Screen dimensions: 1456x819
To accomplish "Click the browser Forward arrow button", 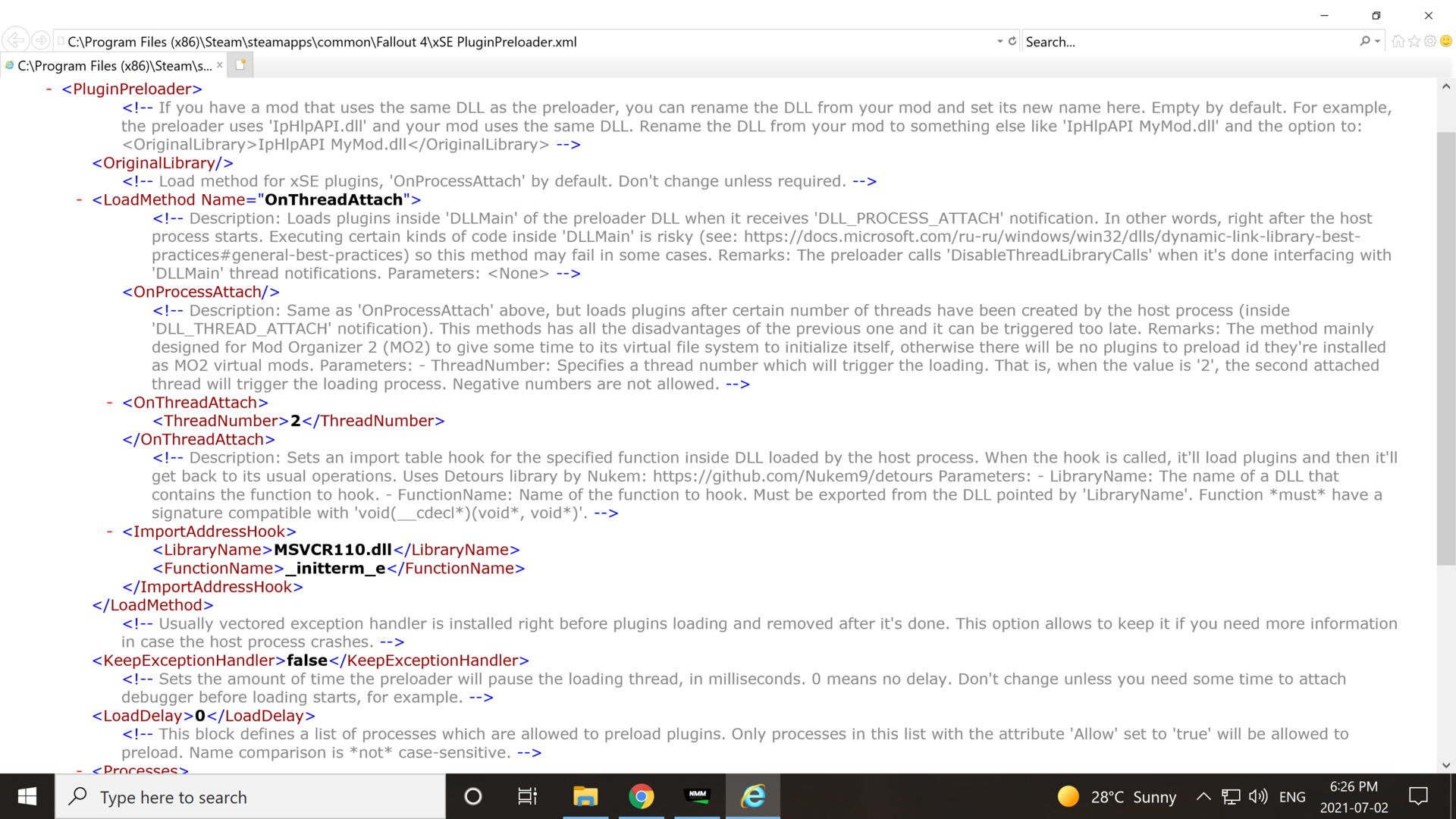I will tap(41, 41).
